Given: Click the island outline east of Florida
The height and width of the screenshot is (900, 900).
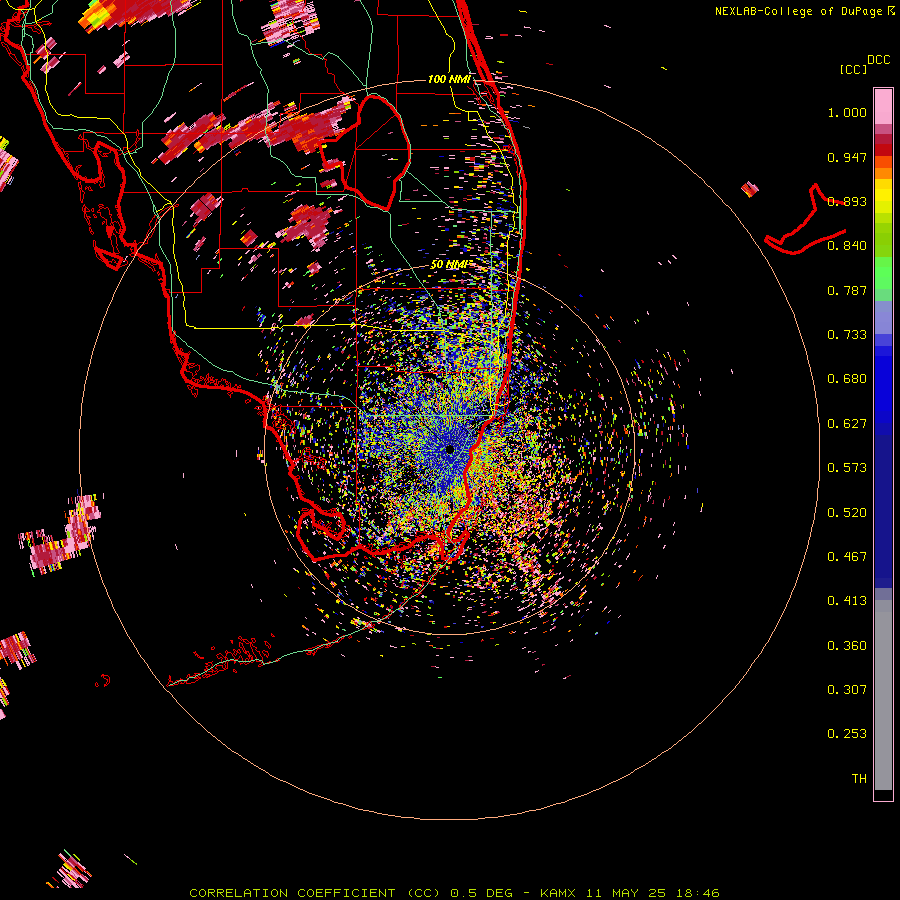Looking at the screenshot, I should click(804, 221).
